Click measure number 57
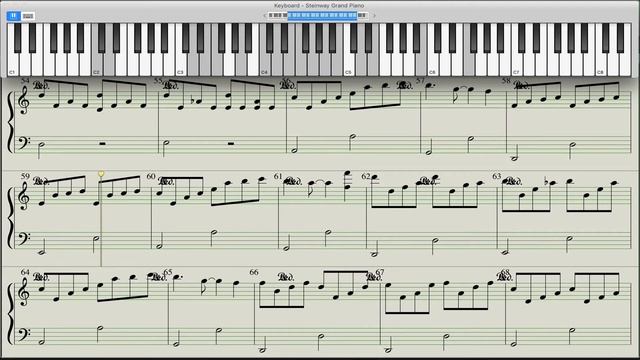 [x=420, y=80]
